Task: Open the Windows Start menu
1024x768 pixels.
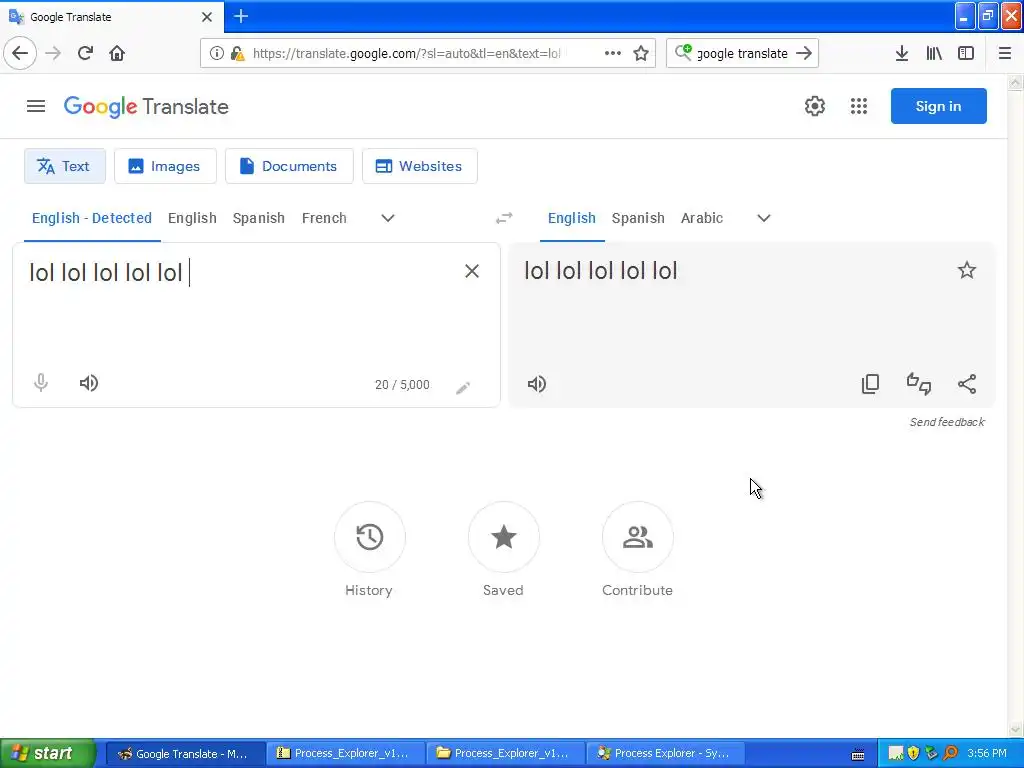Action: click(x=47, y=753)
